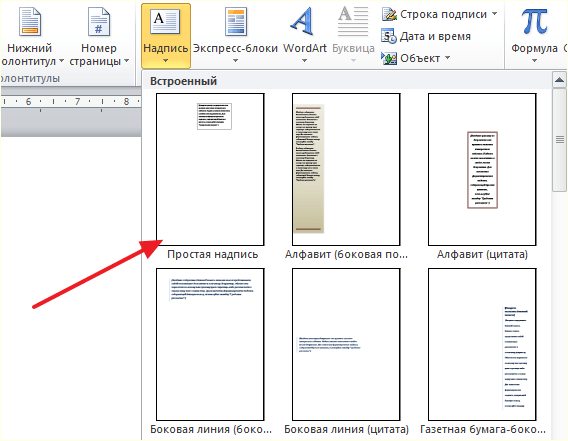Insert Дата и время

(x=426, y=36)
